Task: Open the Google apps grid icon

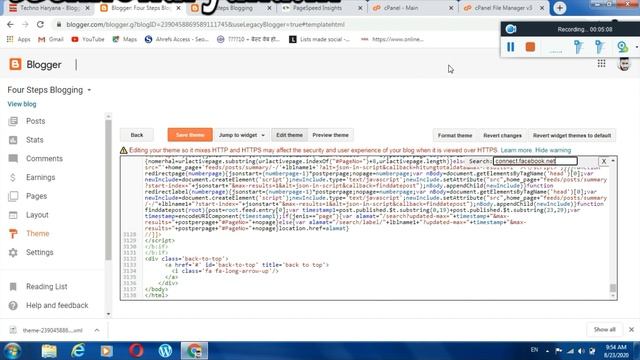Action: click(601, 63)
